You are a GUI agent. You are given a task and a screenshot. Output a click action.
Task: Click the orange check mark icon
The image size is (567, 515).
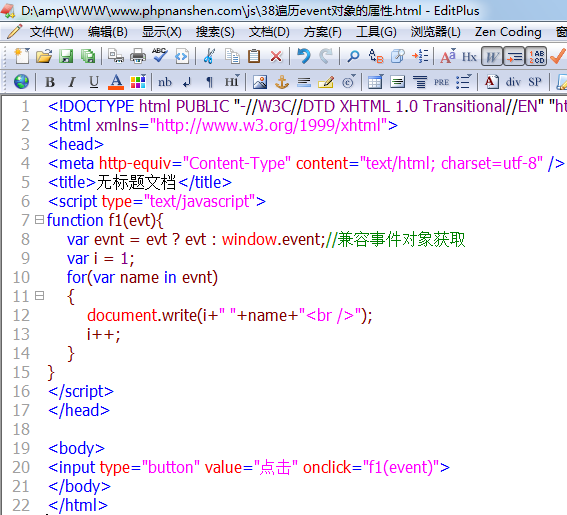click(558, 56)
